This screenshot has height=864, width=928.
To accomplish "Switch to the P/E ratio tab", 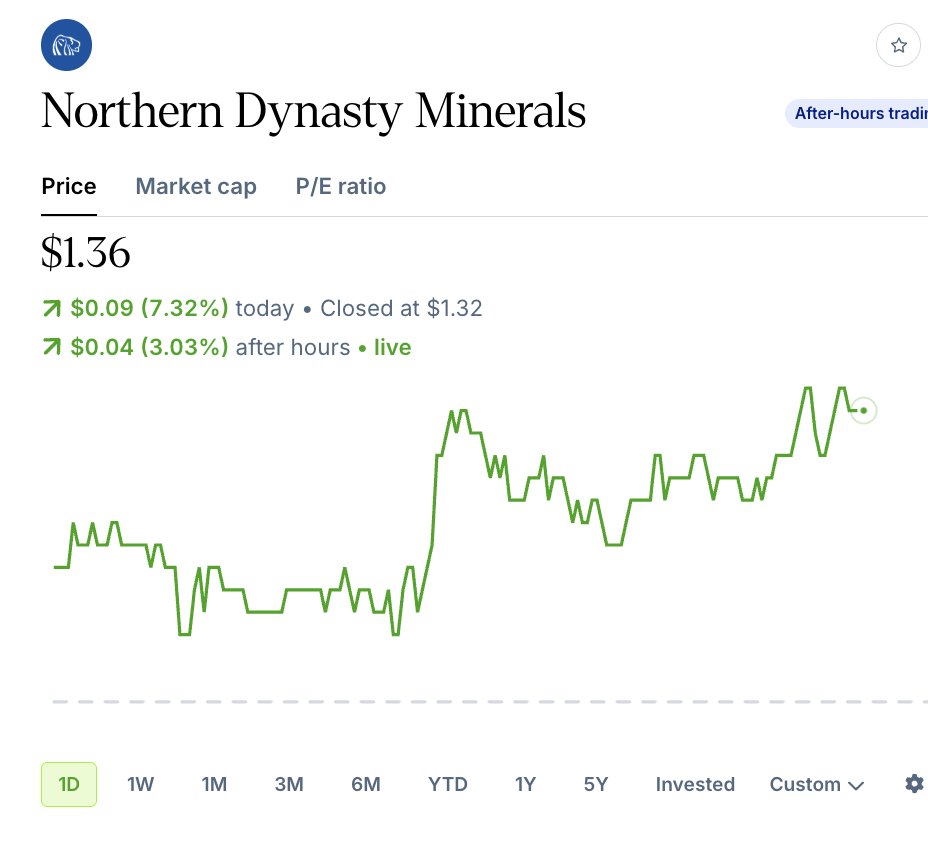I will [x=341, y=186].
